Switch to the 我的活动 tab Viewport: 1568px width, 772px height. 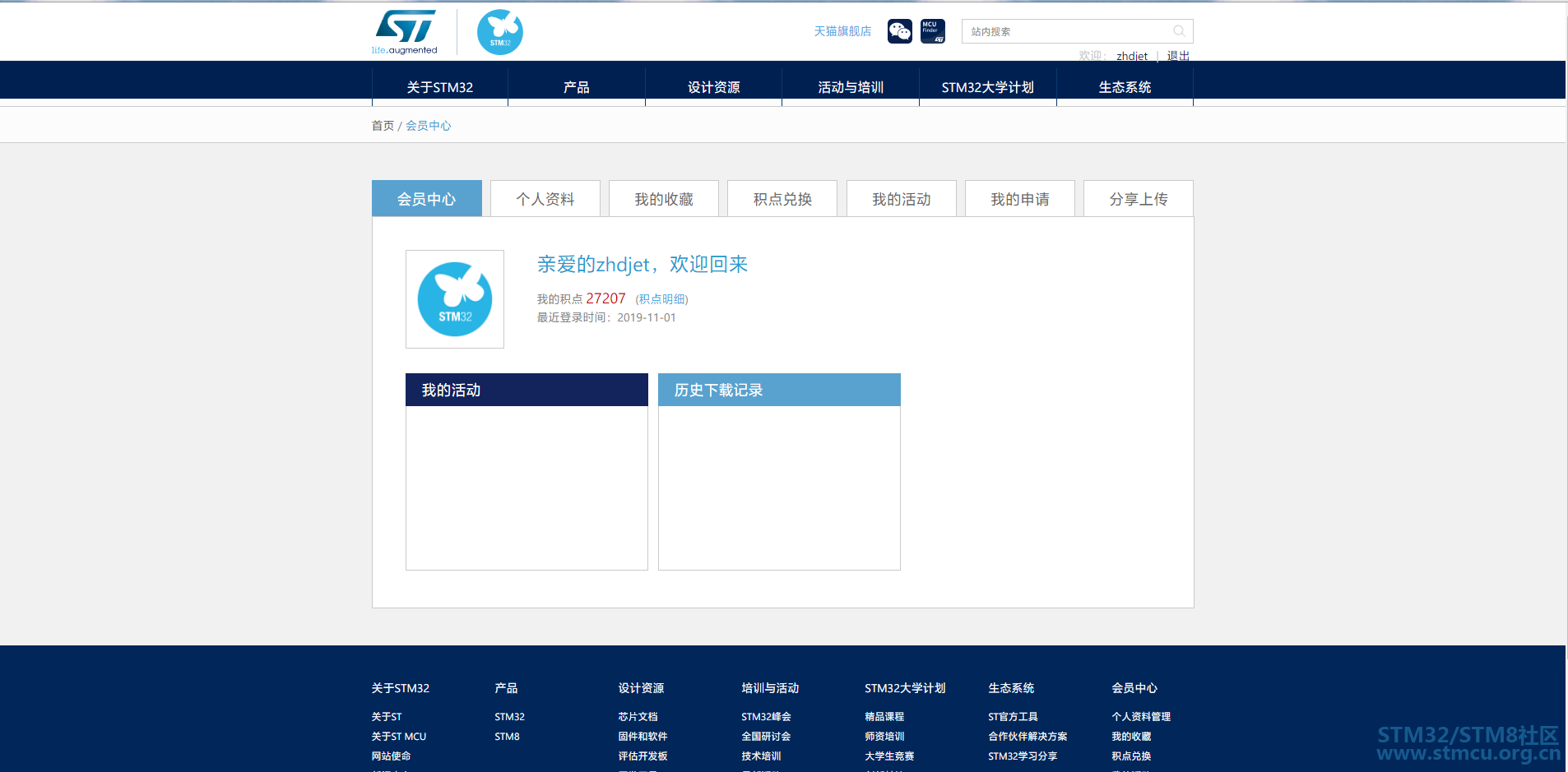pyautogui.click(x=902, y=199)
